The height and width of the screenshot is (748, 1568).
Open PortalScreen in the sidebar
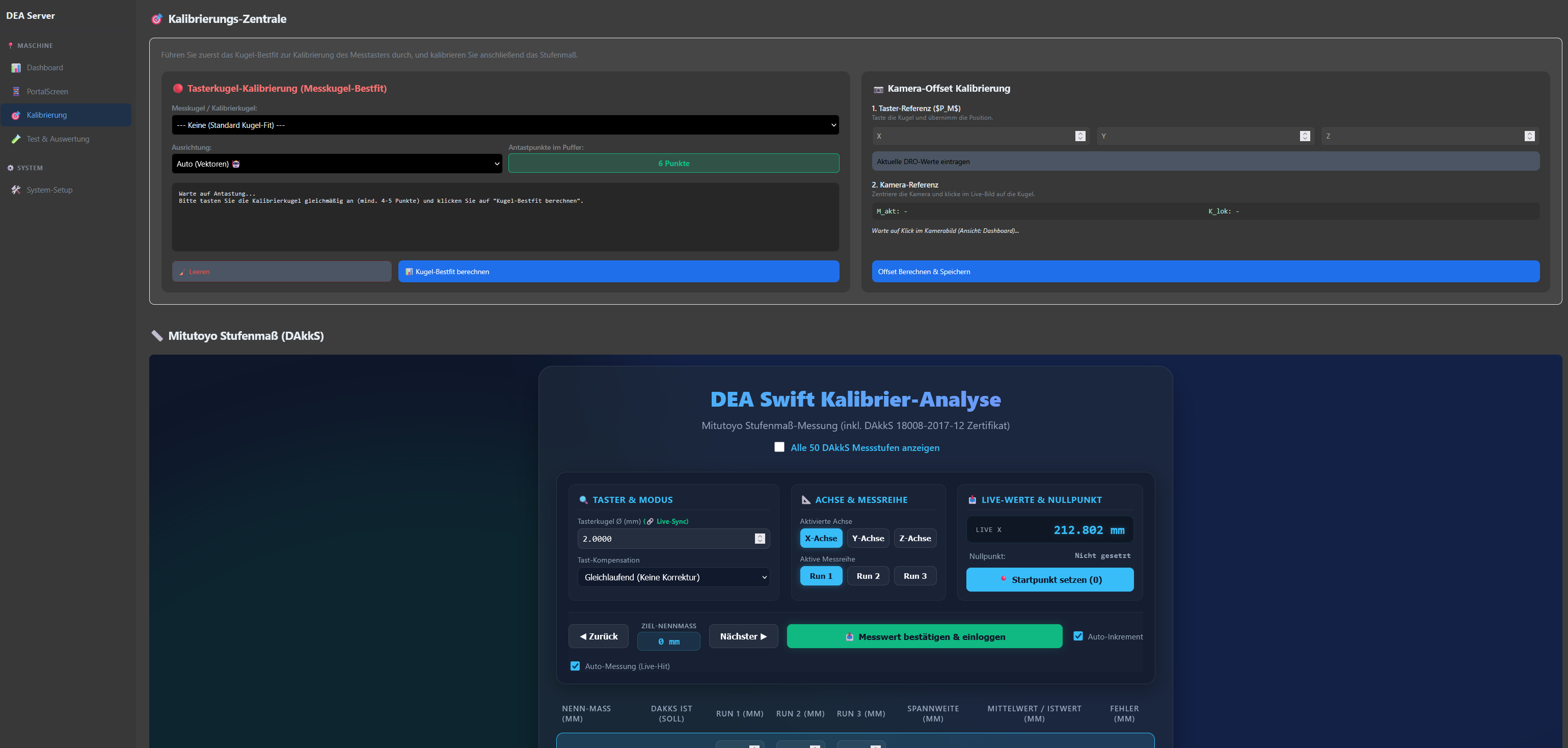pyautogui.click(x=66, y=91)
